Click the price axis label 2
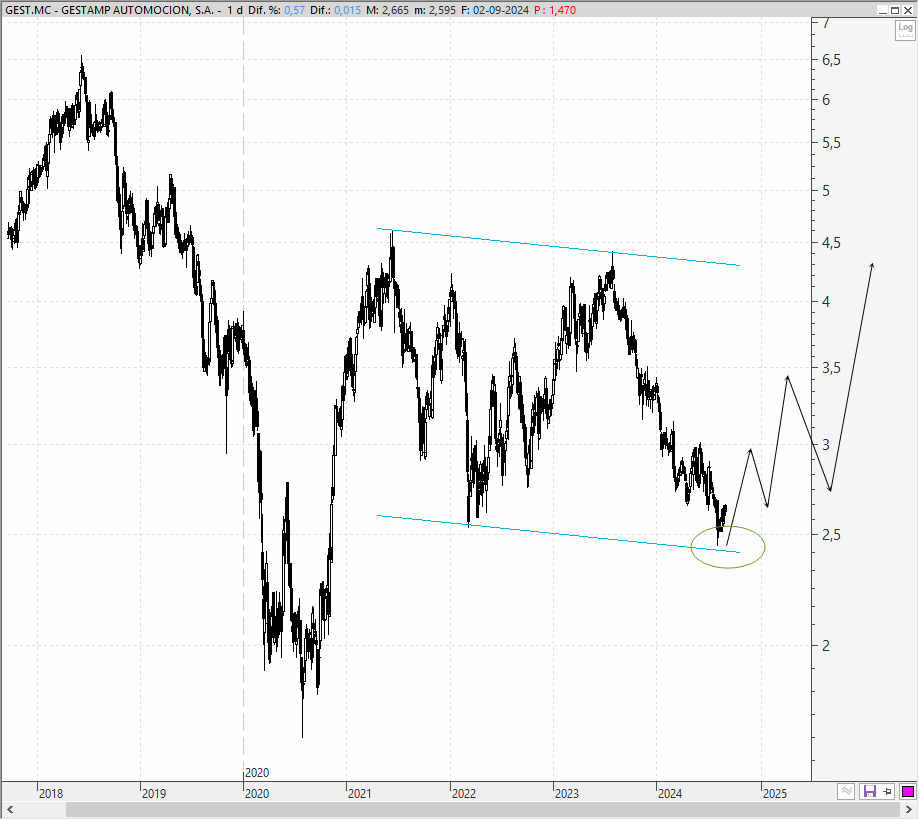The image size is (919, 820). (826, 645)
